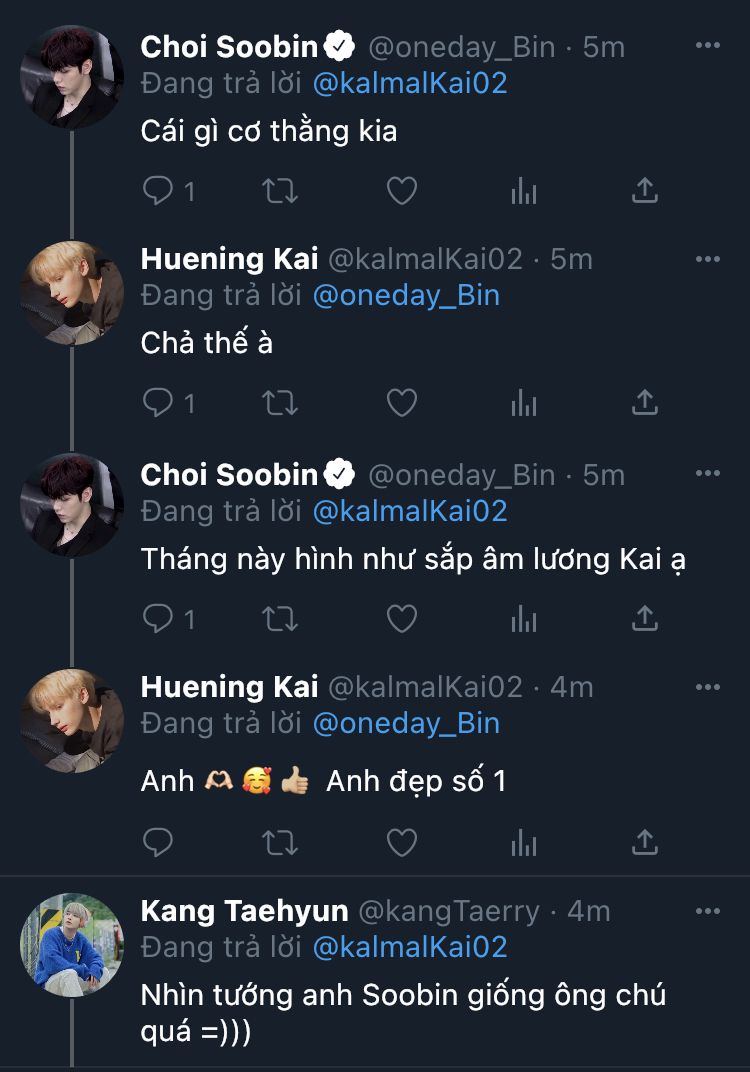Open more options on "Chả thế à" tweet
The width and height of the screenshot is (750, 1072).
point(707,259)
